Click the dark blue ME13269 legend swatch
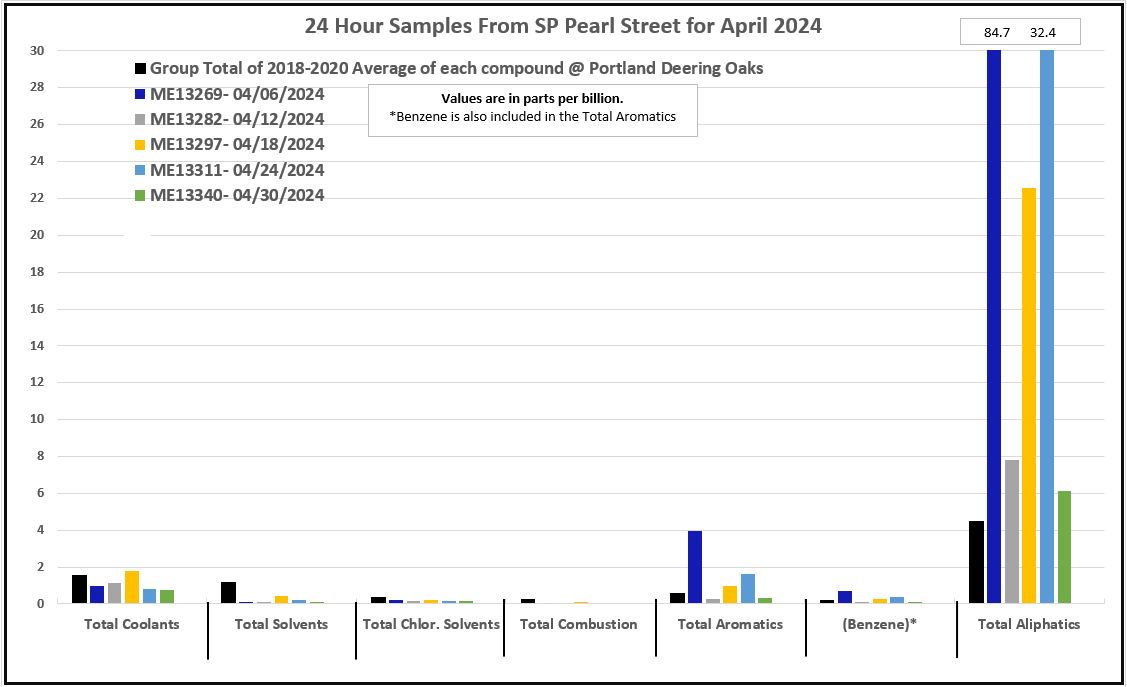 (141, 95)
